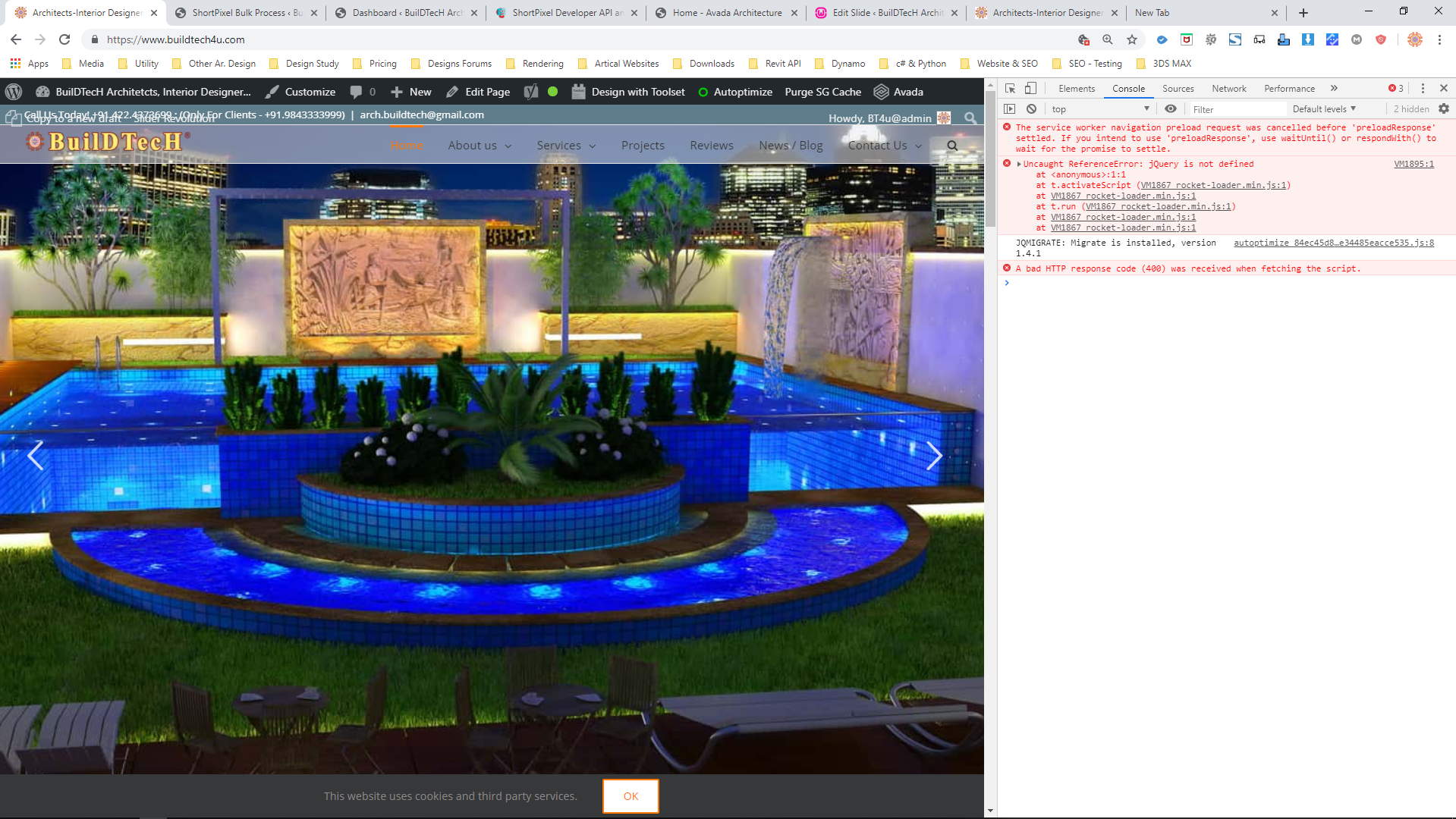Open the Autoptimize admin bar item

(x=735, y=92)
